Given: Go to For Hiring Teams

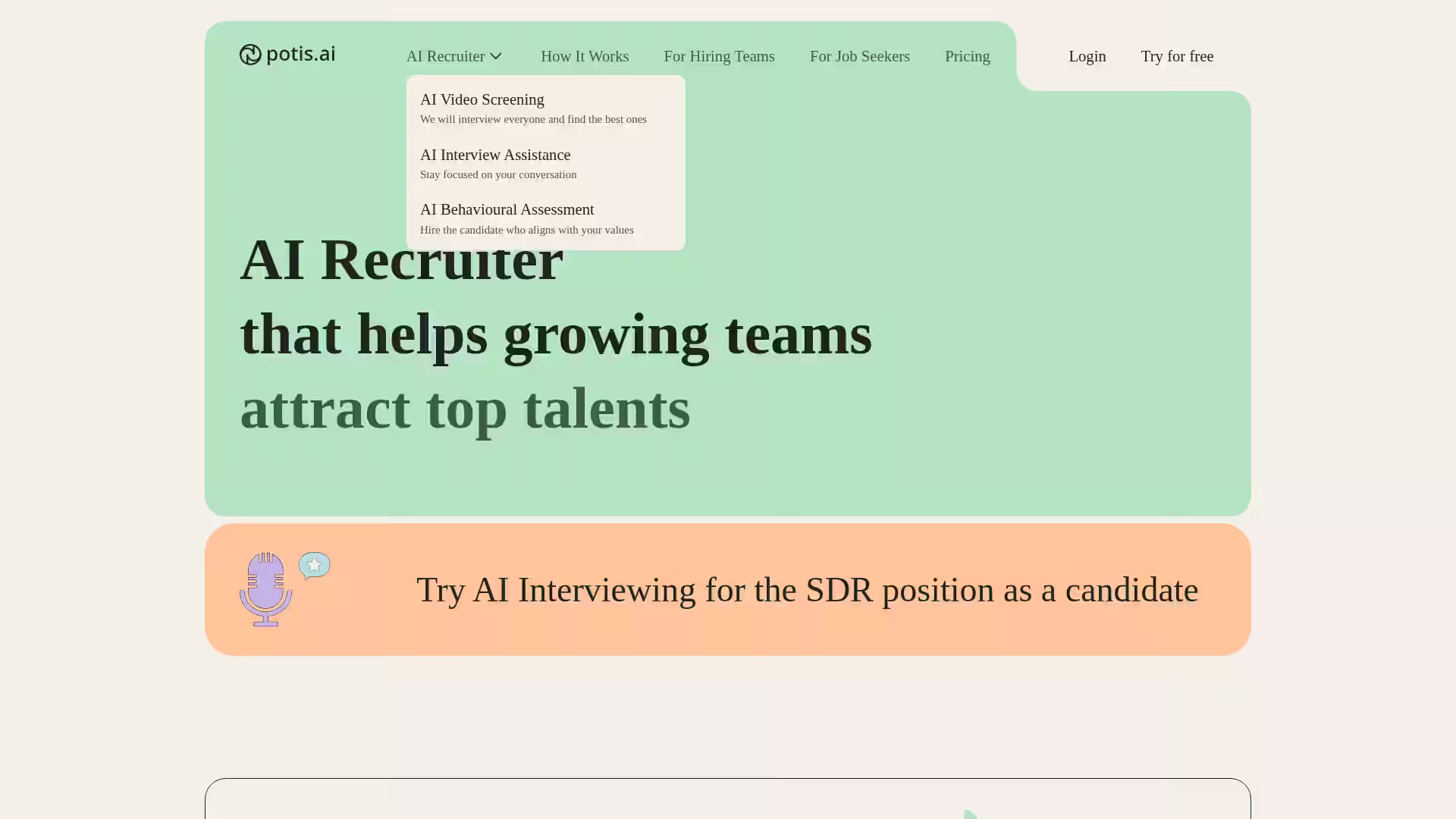Looking at the screenshot, I should (719, 56).
